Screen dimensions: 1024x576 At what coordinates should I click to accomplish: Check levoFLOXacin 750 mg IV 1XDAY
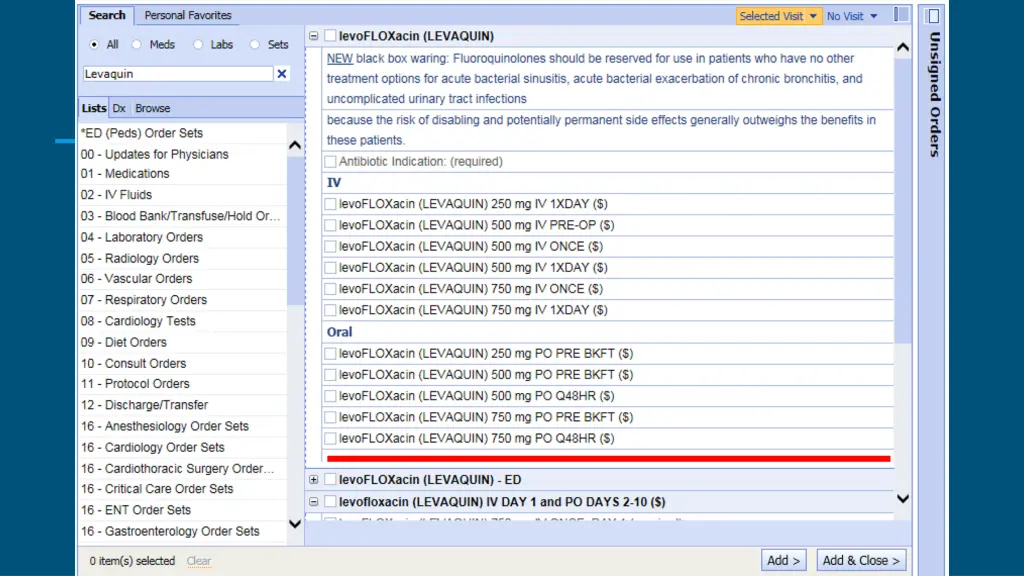click(330, 310)
